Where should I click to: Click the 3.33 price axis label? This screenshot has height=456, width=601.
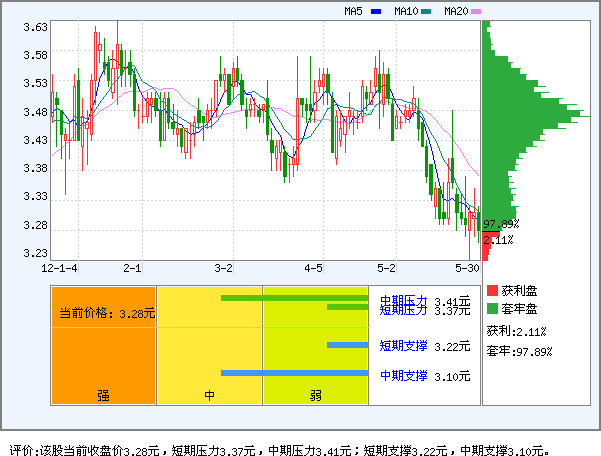pyautogui.click(x=35, y=197)
